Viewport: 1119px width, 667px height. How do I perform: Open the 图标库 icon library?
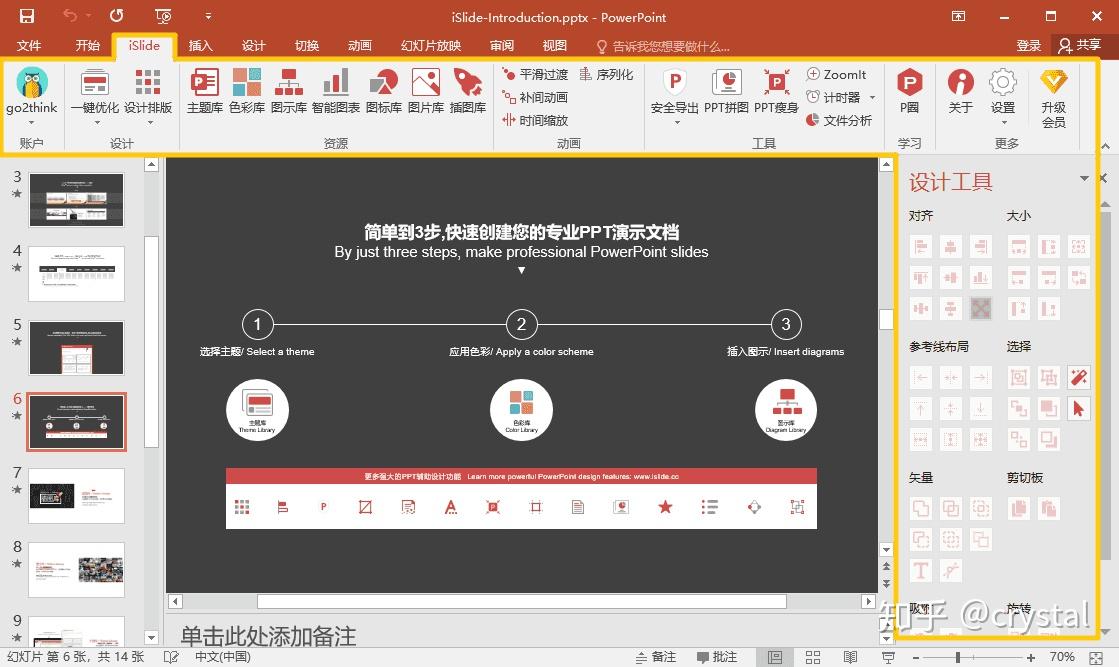coord(384,95)
